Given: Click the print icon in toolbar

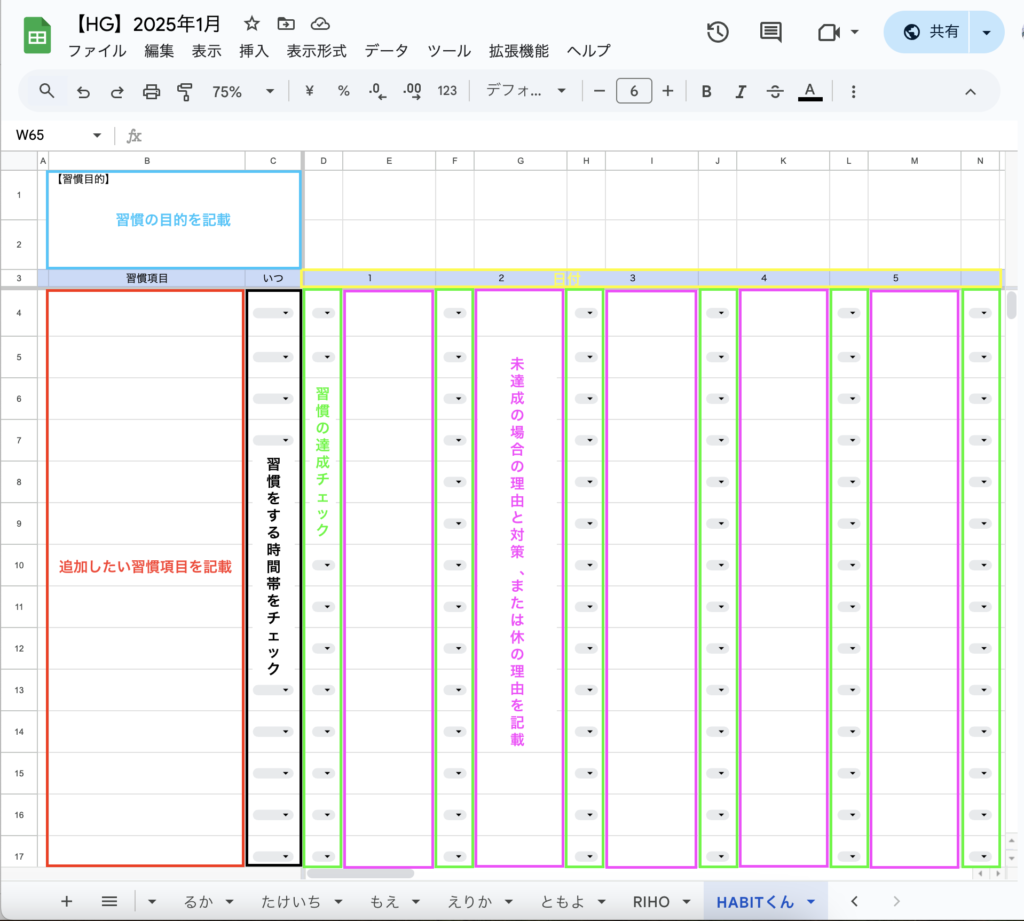Looking at the screenshot, I should click(151, 91).
